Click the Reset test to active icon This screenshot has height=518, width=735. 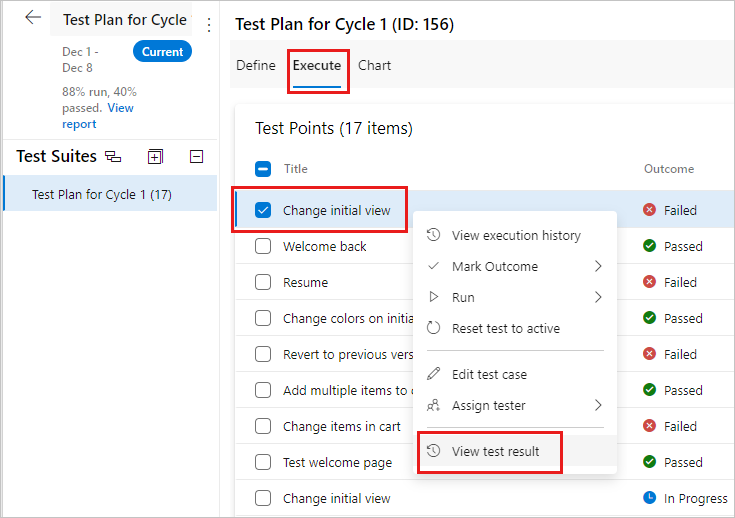tap(433, 328)
